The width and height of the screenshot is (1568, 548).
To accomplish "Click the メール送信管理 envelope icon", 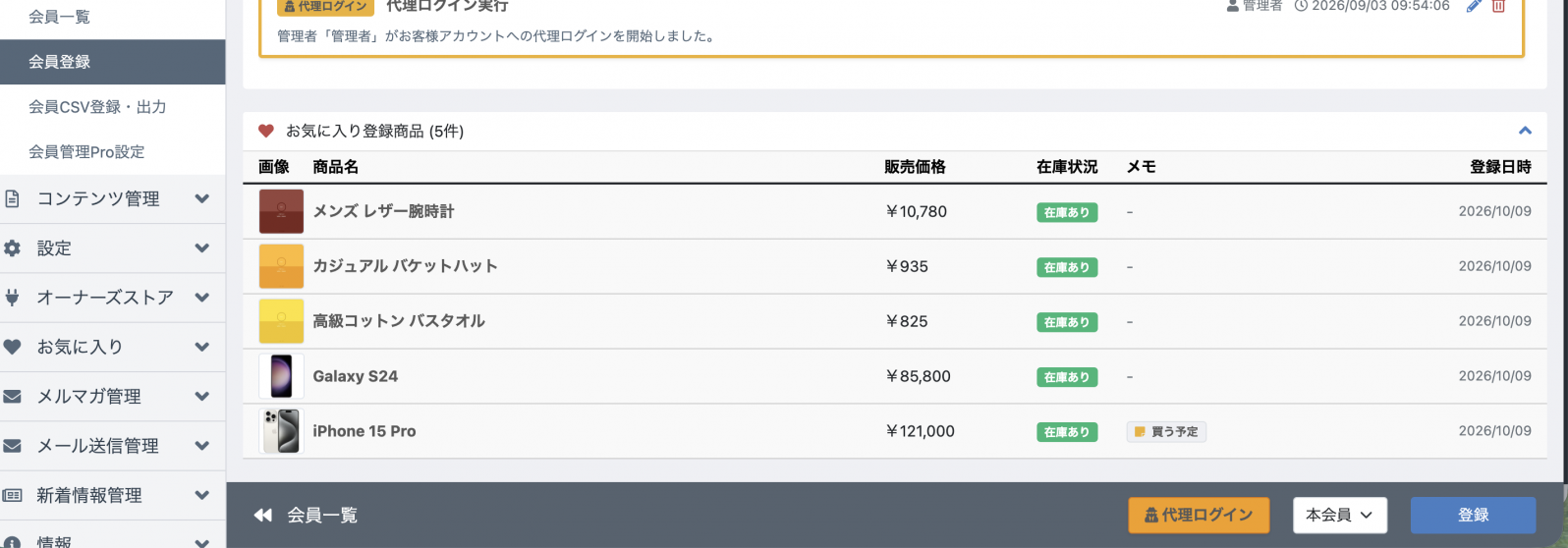I will point(12,446).
